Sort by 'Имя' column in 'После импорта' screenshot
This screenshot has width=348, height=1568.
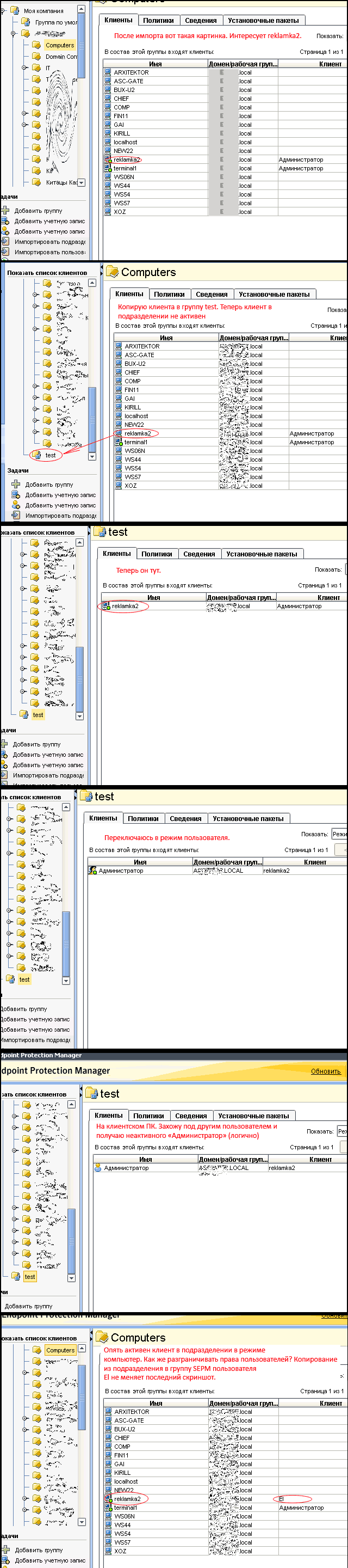click(156, 63)
